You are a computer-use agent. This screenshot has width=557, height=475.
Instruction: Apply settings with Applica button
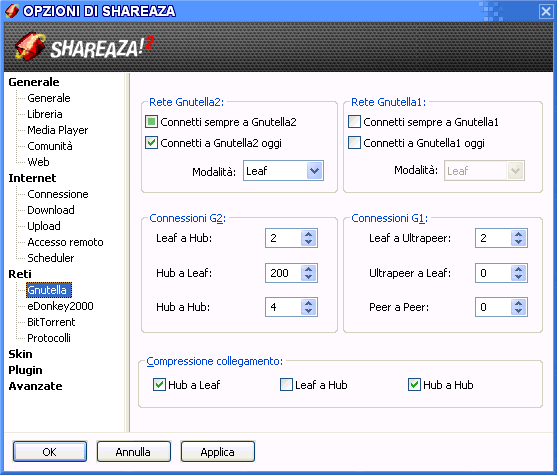click(217, 452)
